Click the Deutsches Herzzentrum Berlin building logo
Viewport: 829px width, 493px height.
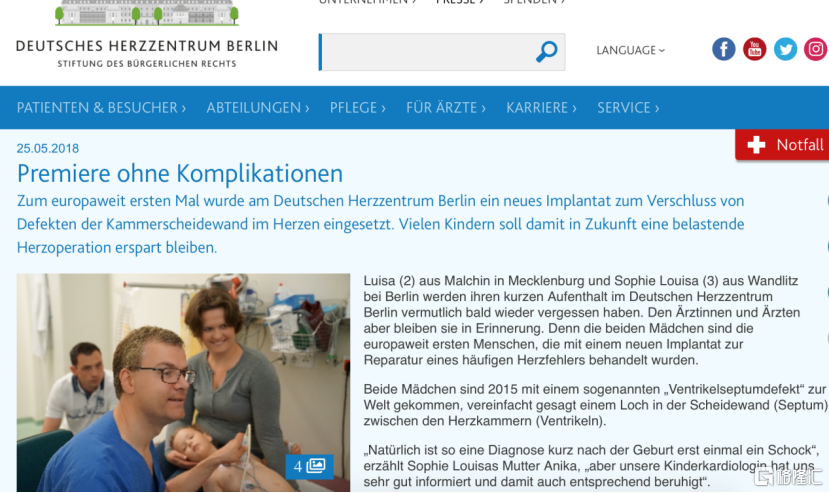point(146,13)
